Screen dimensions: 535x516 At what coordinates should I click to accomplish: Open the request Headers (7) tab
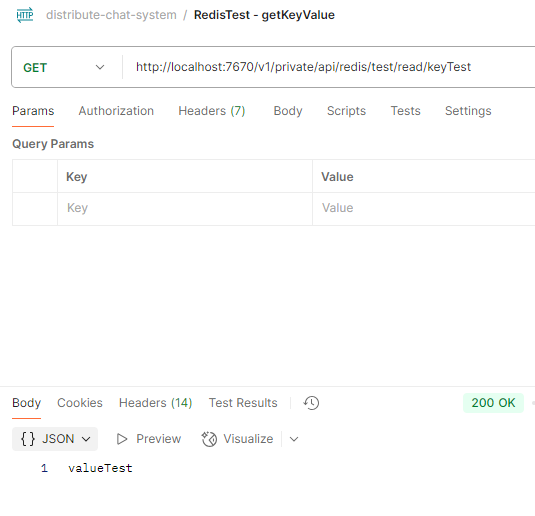coord(212,111)
